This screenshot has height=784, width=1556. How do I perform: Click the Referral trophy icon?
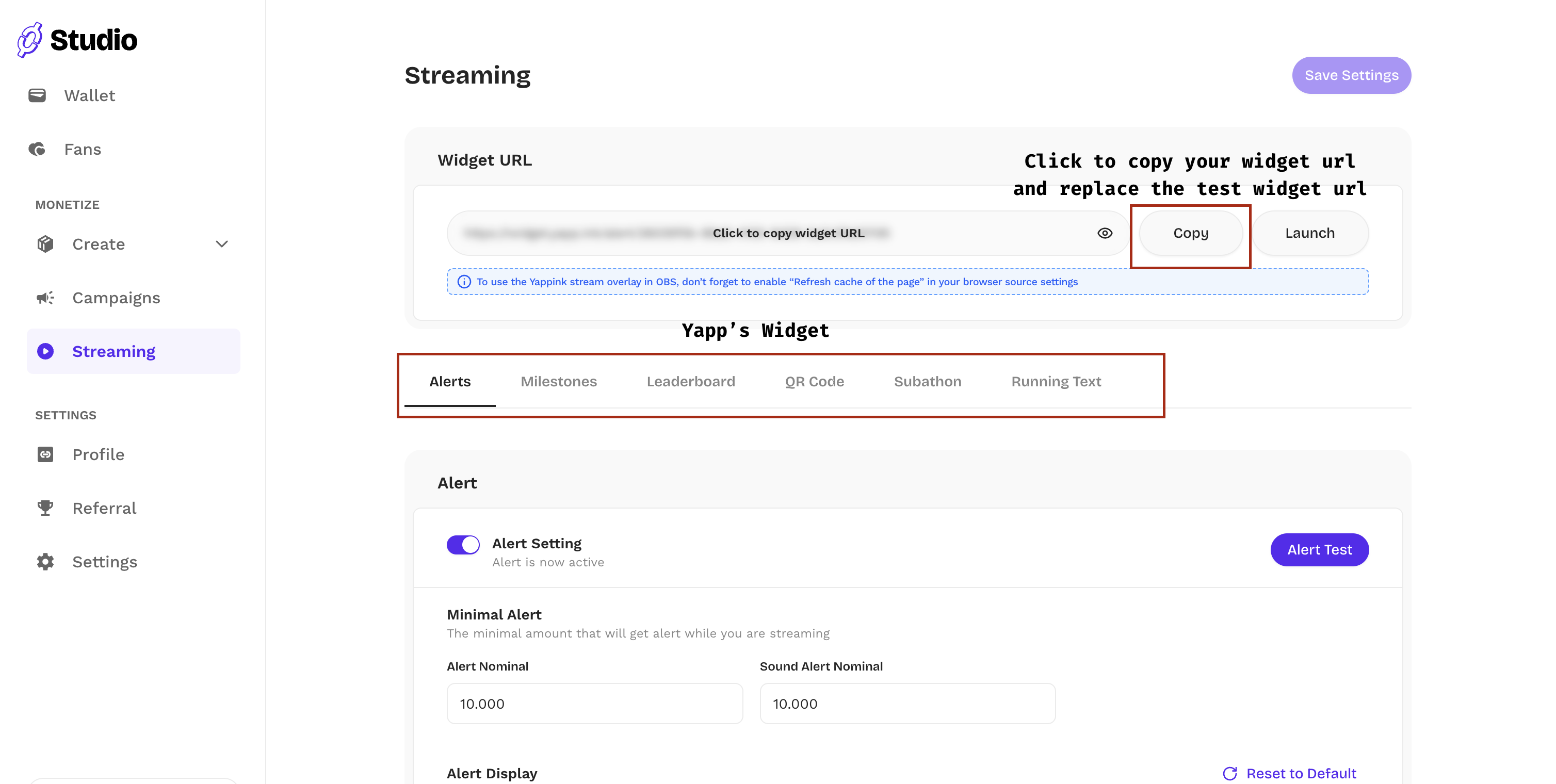point(45,508)
